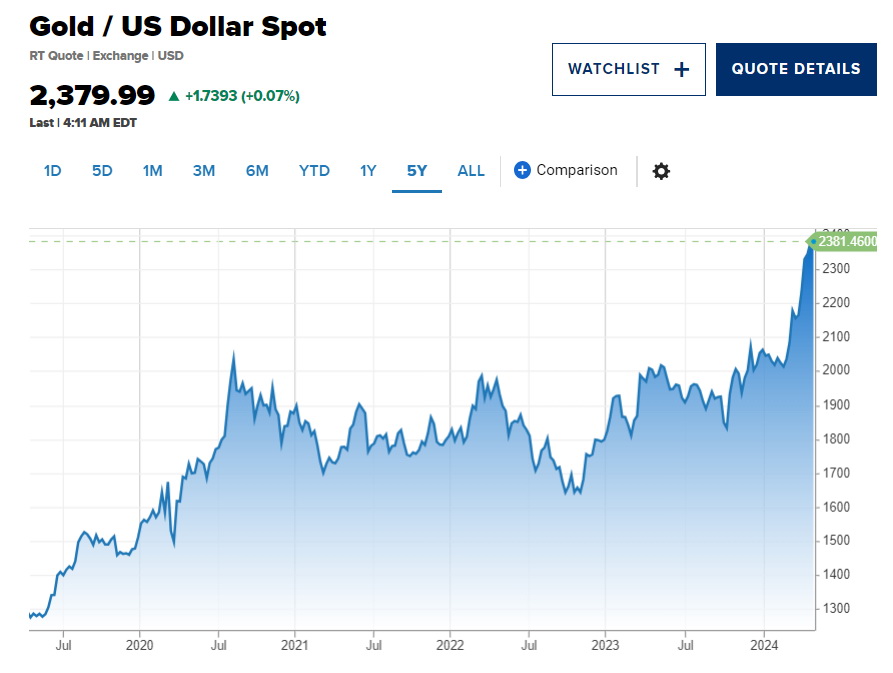Click the Gold / US Dollar Spot title

coord(178,27)
